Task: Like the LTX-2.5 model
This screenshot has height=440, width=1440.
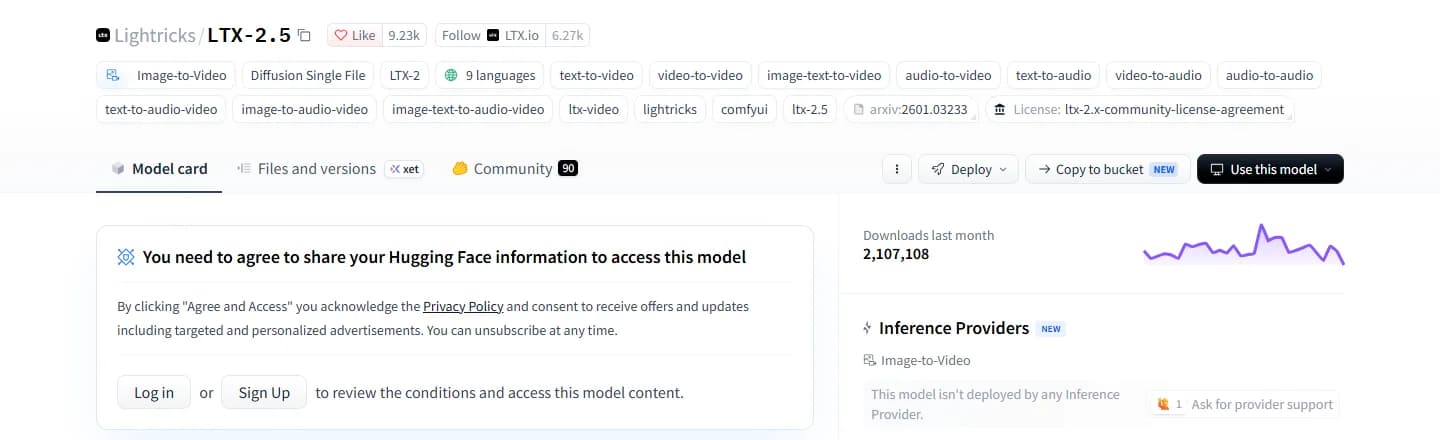Action: coord(355,35)
